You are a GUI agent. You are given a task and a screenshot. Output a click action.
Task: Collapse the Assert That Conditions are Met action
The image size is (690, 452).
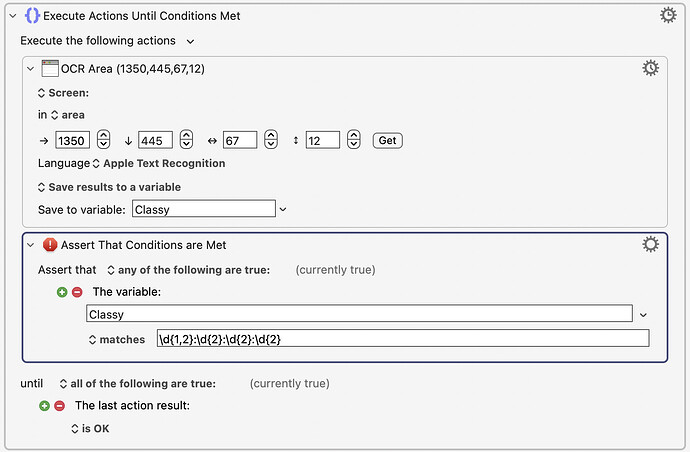click(x=30, y=245)
